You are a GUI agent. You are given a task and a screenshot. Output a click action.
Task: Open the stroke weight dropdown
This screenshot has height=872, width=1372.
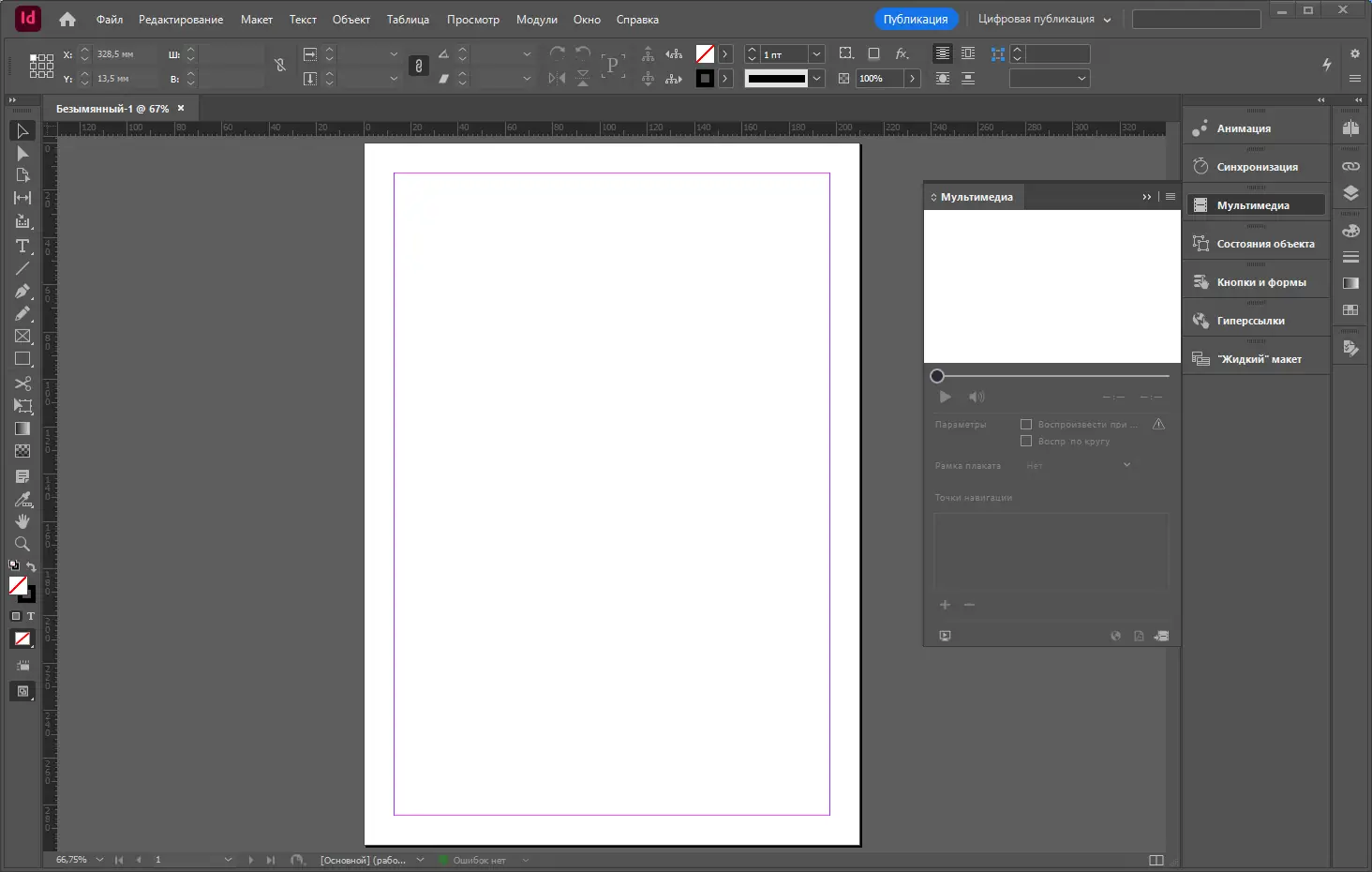tap(816, 54)
